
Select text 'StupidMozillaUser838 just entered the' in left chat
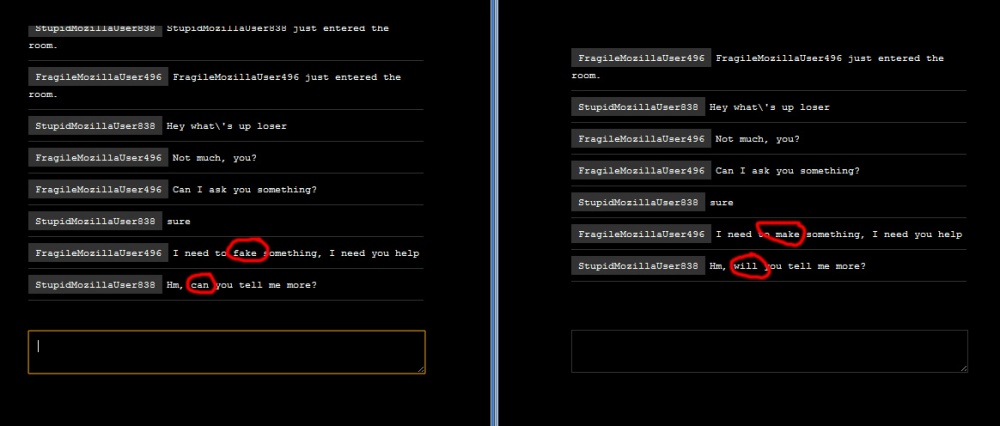(277, 29)
